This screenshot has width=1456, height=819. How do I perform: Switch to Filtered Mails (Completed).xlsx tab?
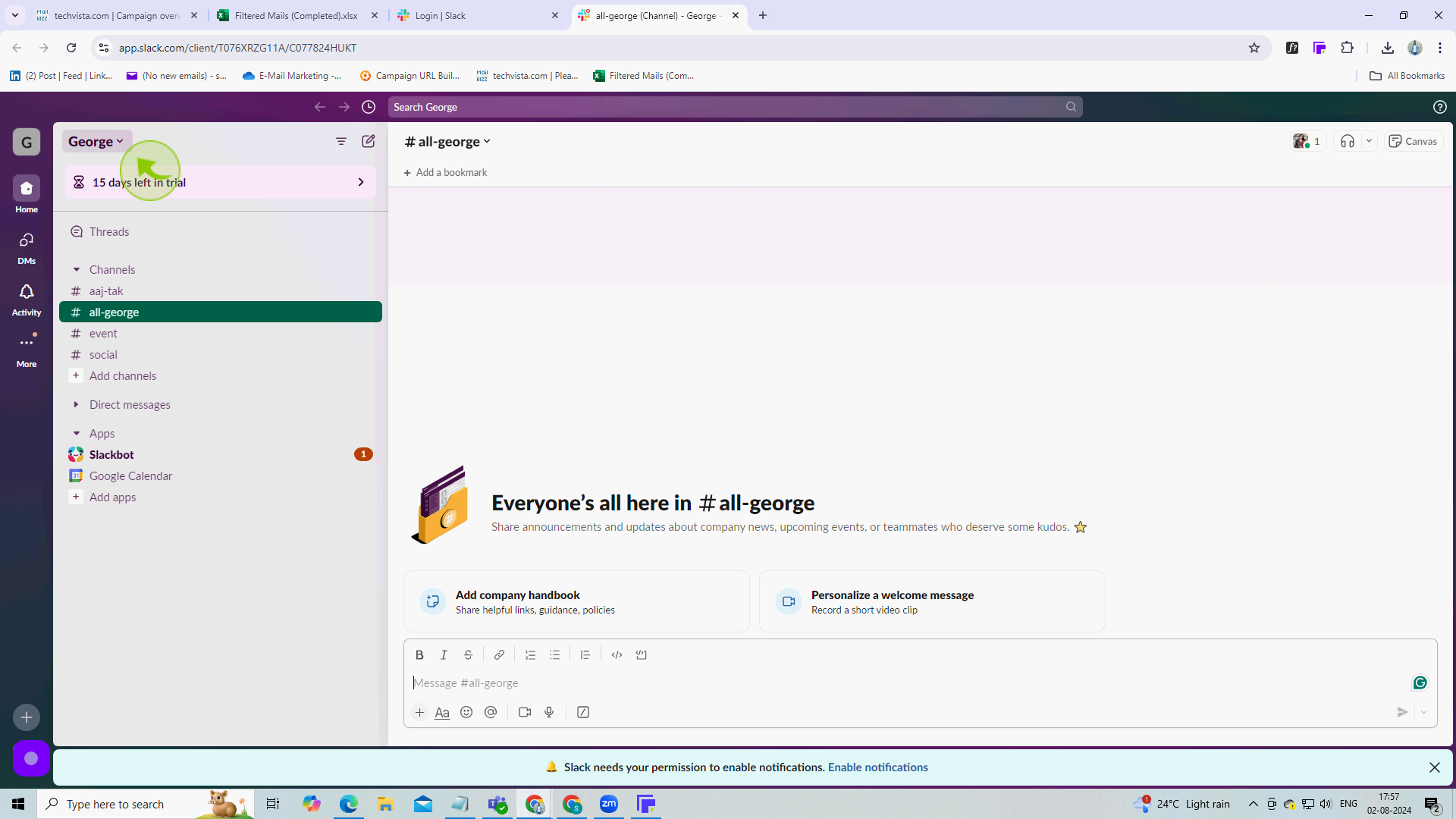pyautogui.click(x=297, y=15)
